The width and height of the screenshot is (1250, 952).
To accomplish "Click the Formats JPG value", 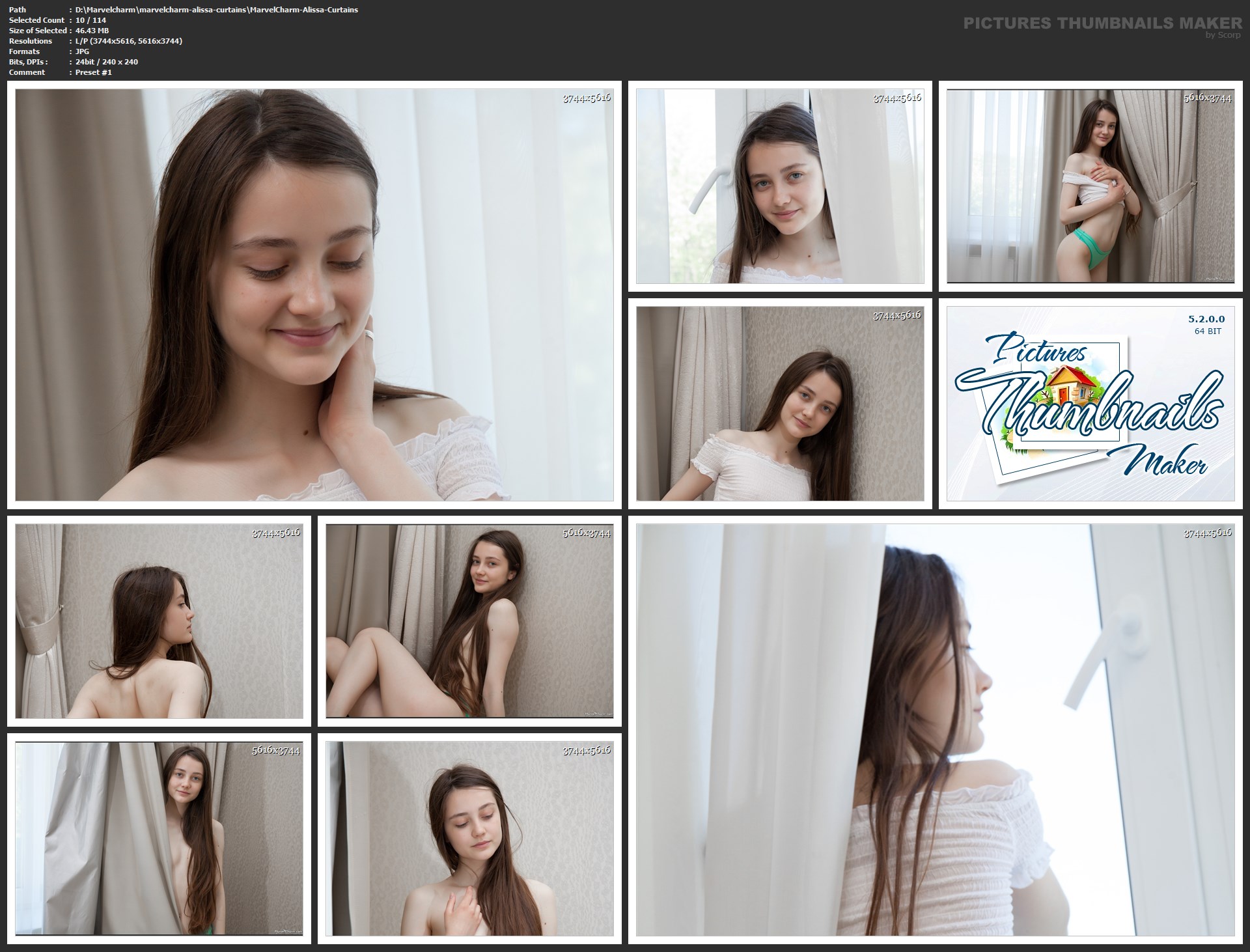I will click(x=82, y=51).
